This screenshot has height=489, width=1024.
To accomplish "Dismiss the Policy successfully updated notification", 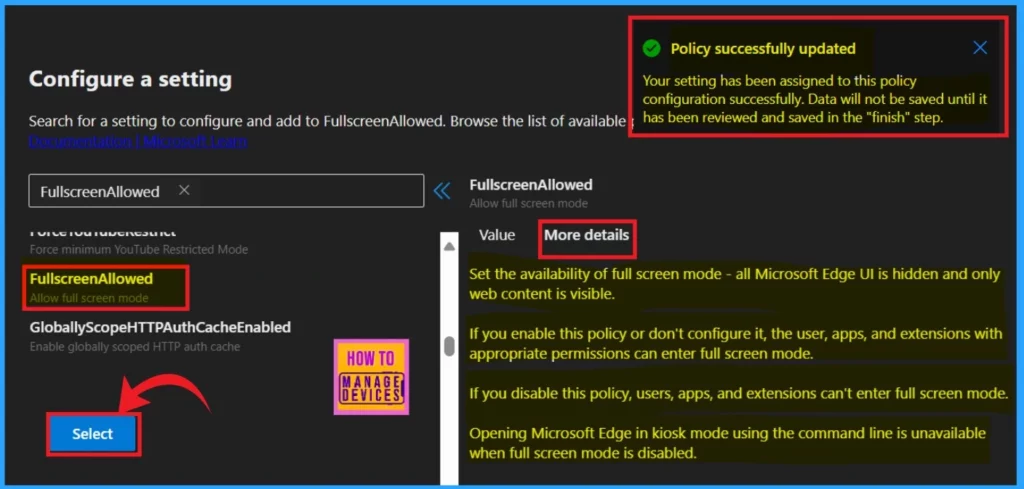I will pyautogui.click(x=980, y=48).
